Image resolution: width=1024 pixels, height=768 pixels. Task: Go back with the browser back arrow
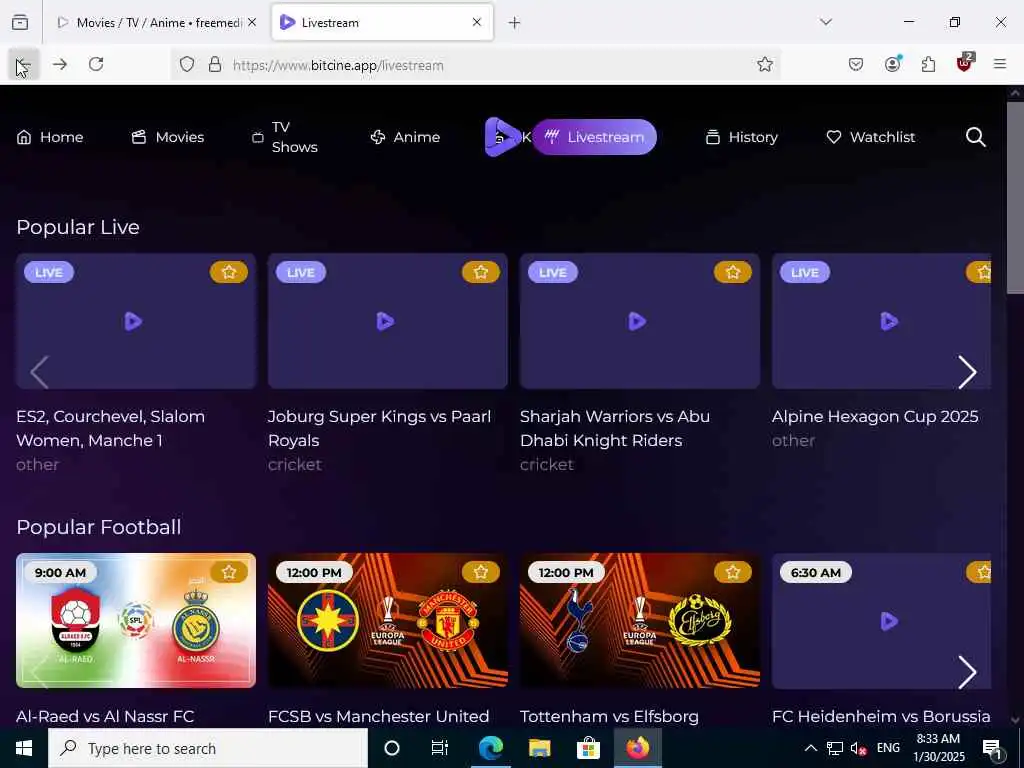(24, 65)
